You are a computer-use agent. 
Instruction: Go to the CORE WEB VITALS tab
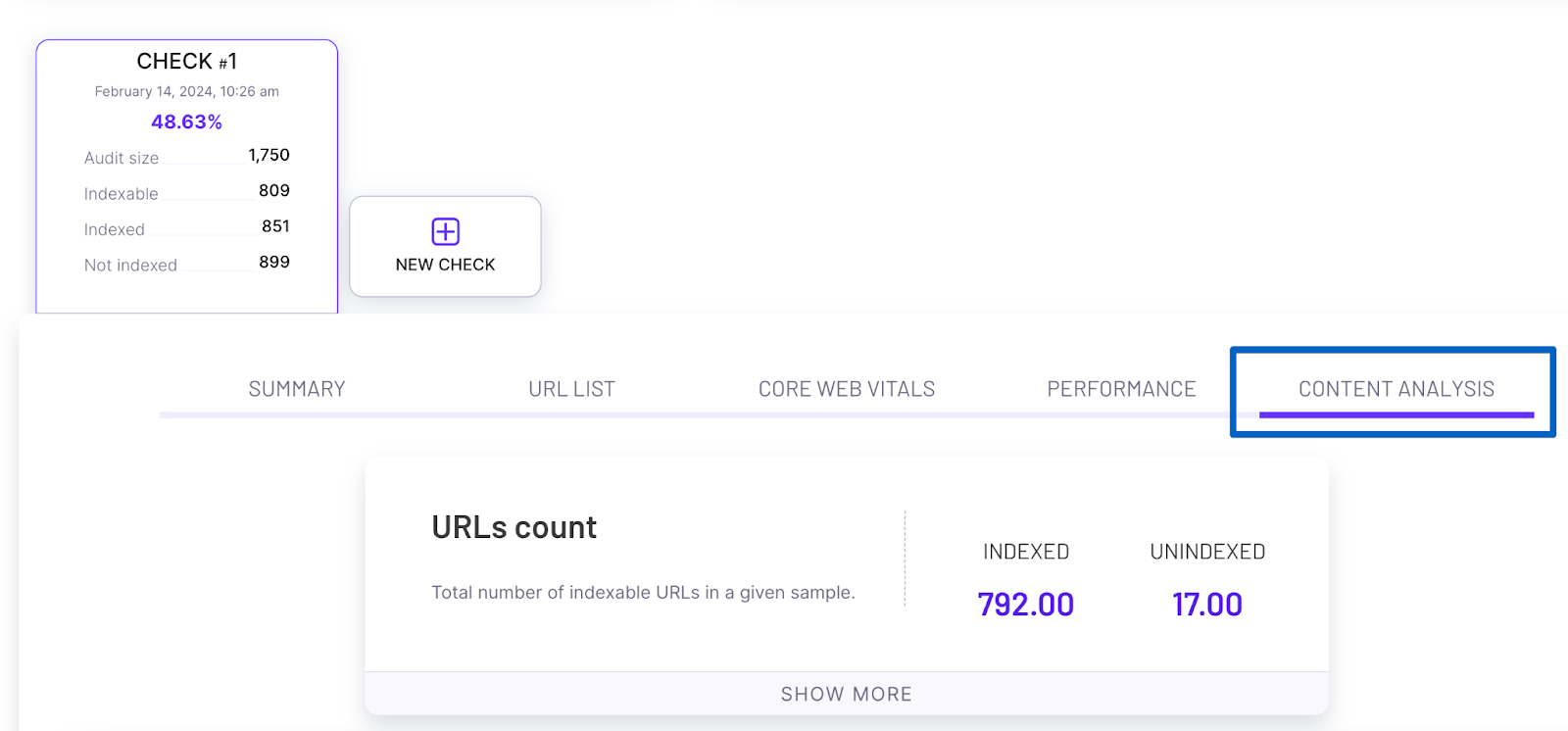(x=847, y=389)
